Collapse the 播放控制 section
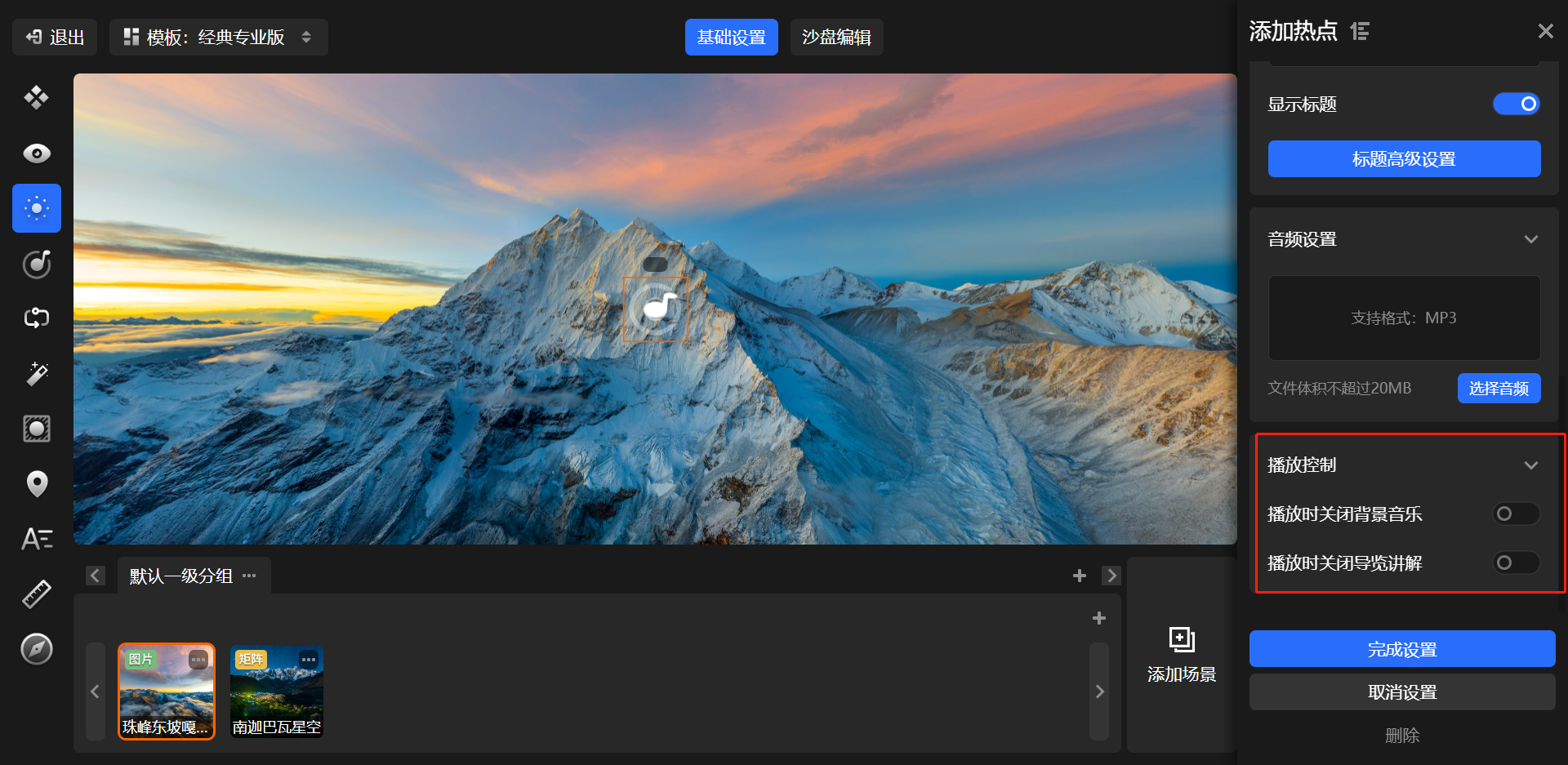 tap(1530, 465)
